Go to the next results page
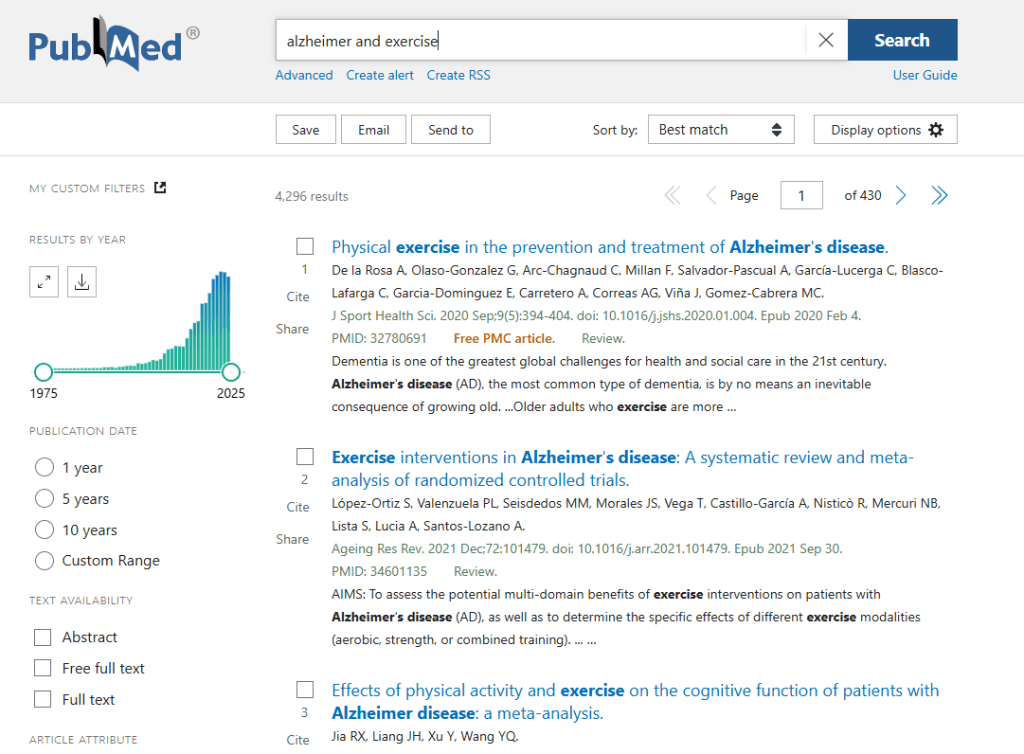 (x=901, y=196)
